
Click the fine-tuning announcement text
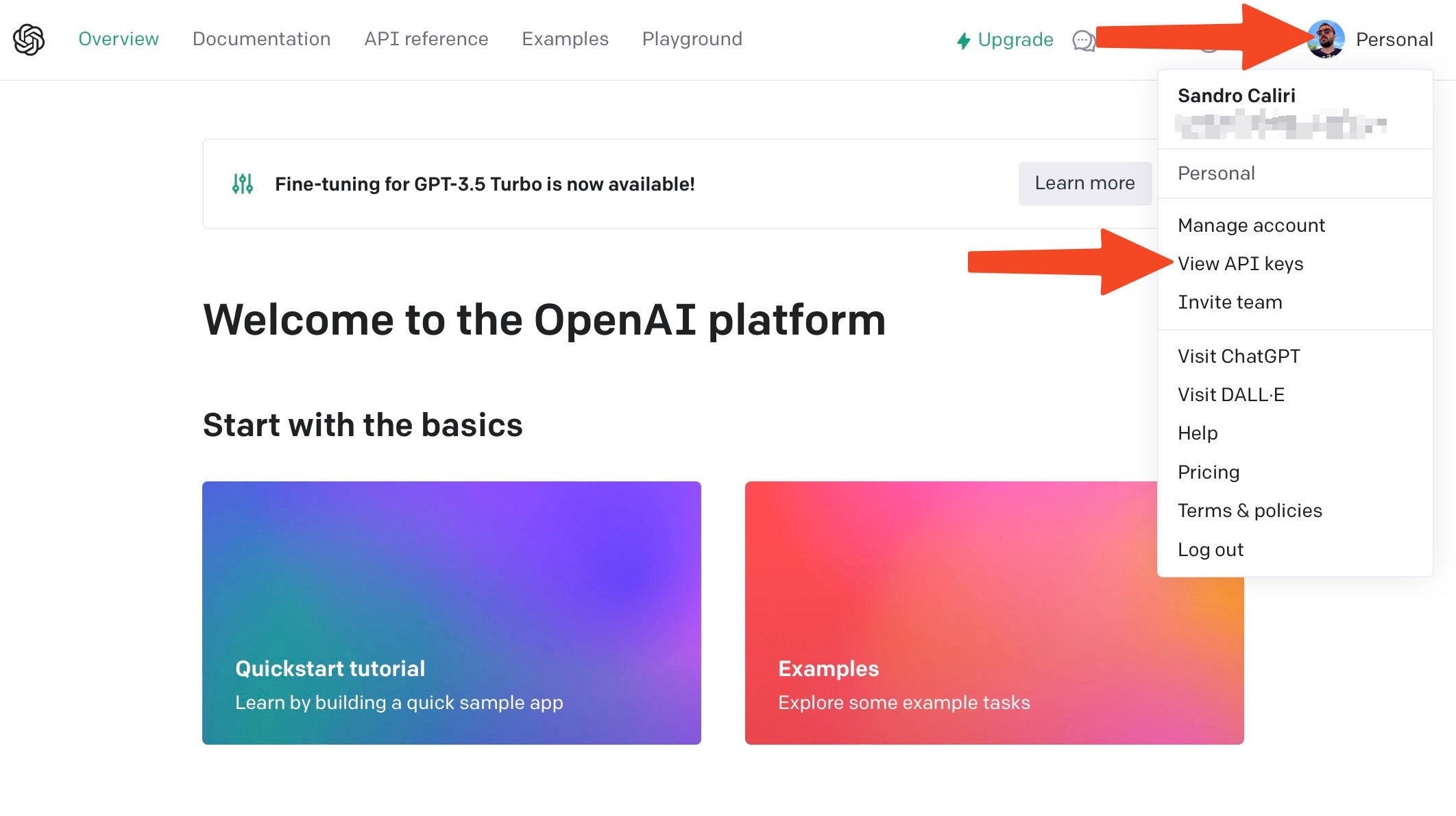[x=485, y=184]
